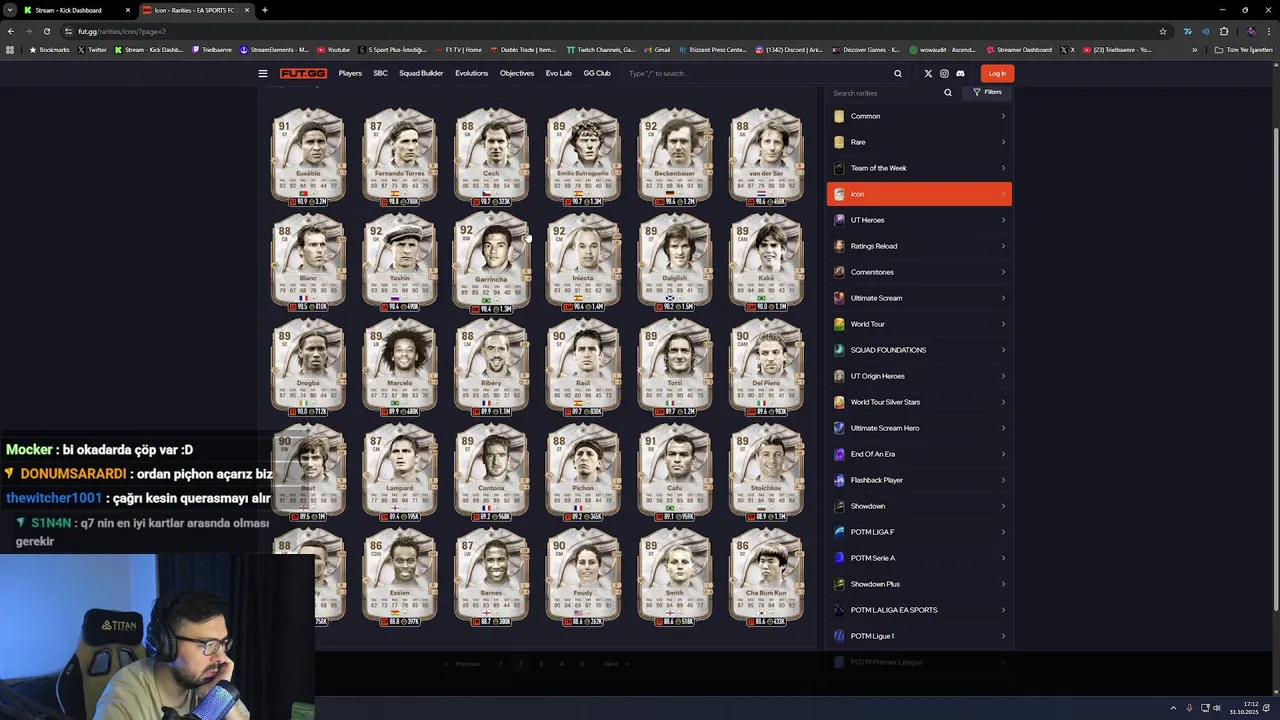The height and width of the screenshot is (720, 1280).
Task: Click the World Tour rarity icon
Action: coord(839,324)
